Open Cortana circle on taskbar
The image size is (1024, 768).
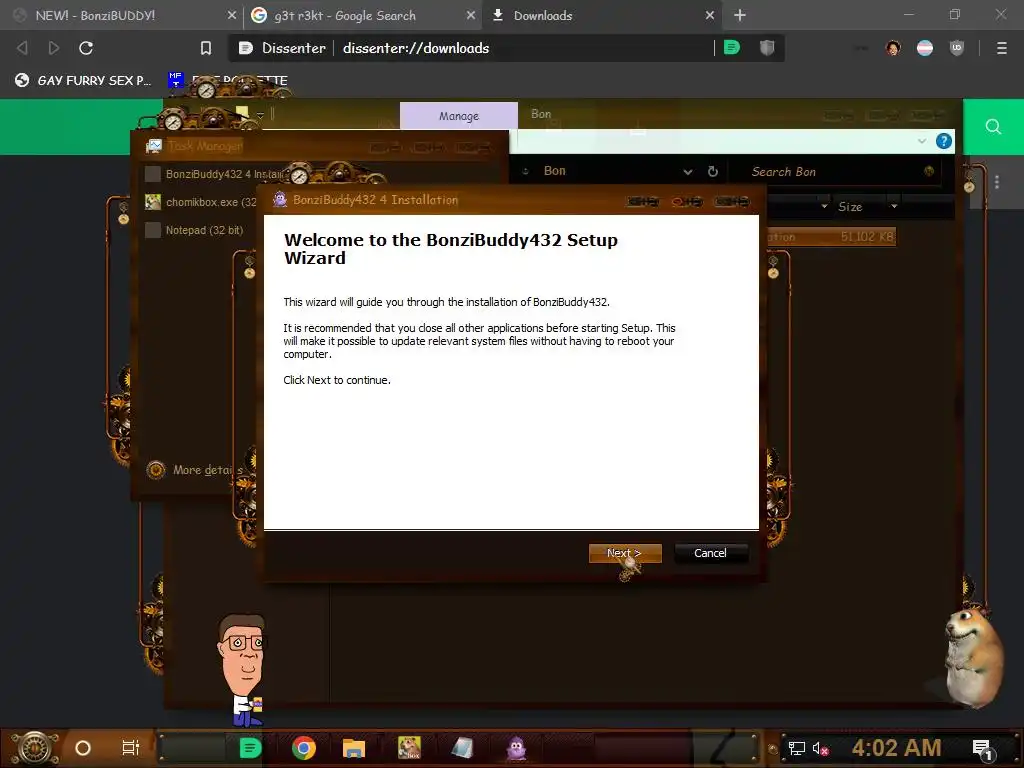tap(83, 748)
